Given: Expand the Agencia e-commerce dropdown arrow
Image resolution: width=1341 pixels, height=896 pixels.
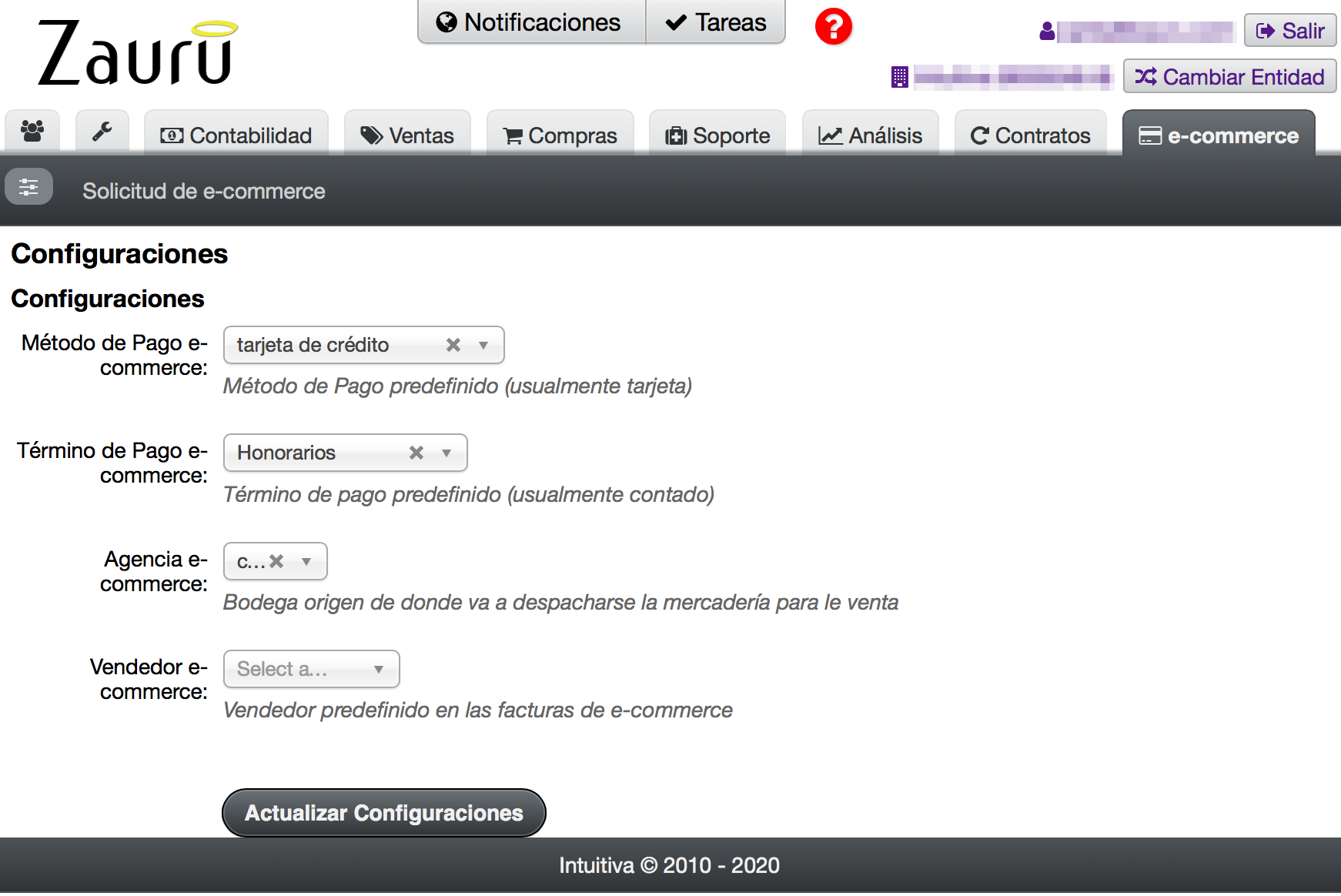Looking at the screenshot, I should (306, 561).
